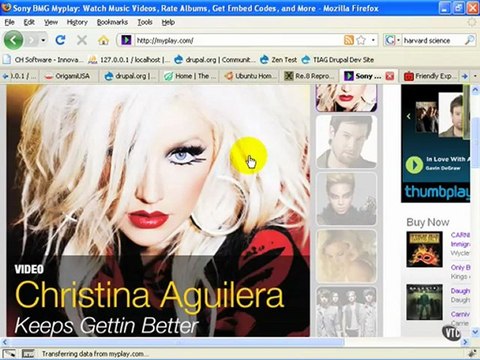
Task: Click the Stop loading X icon
Action: coord(82,40)
